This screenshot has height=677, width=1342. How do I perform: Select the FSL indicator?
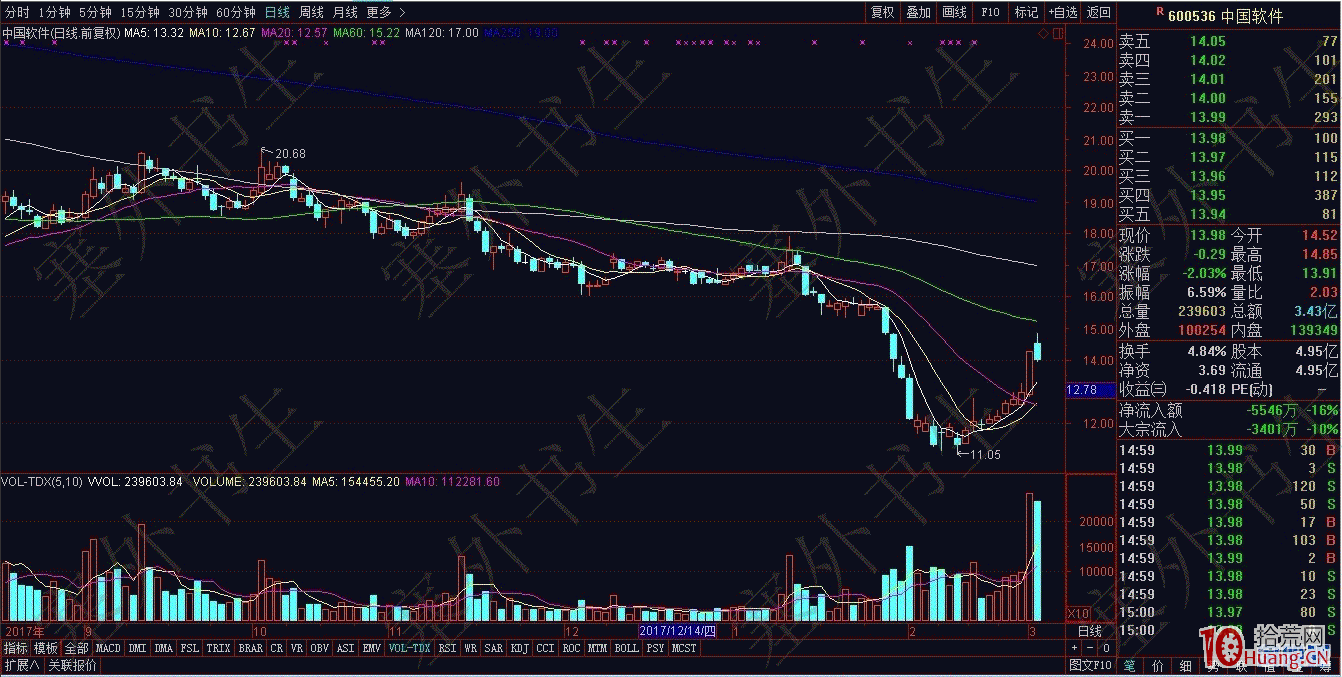coord(190,648)
